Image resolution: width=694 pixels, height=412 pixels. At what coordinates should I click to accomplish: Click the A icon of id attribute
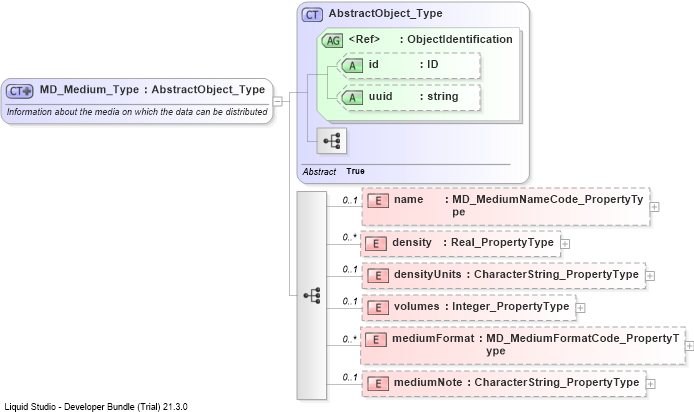click(352, 66)
